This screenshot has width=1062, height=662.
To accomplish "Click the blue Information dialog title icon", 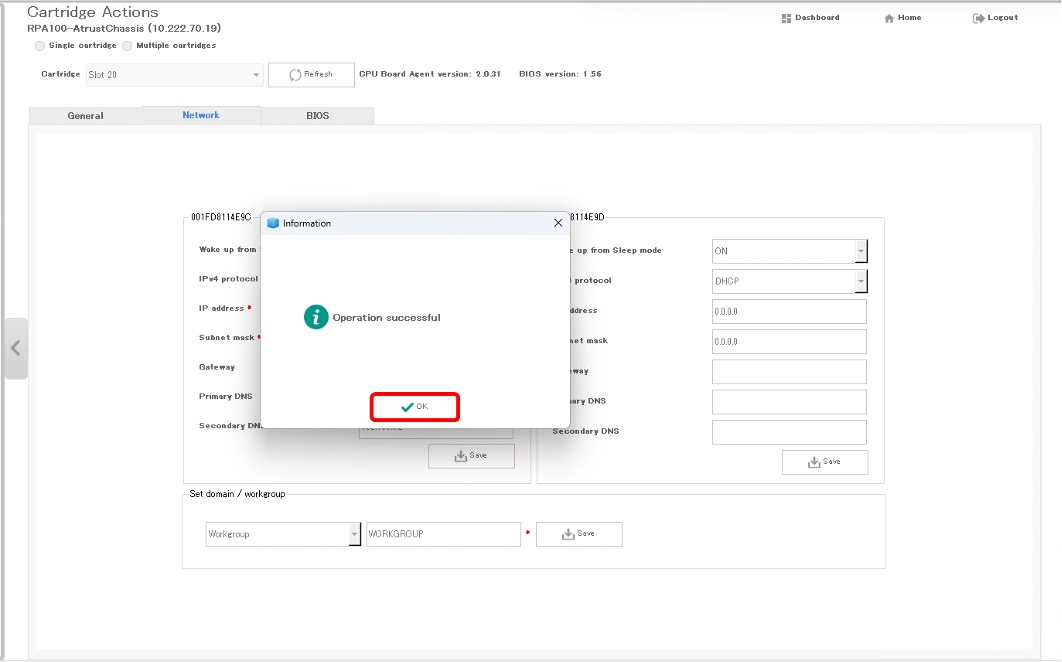I will (x=273, y=223).
